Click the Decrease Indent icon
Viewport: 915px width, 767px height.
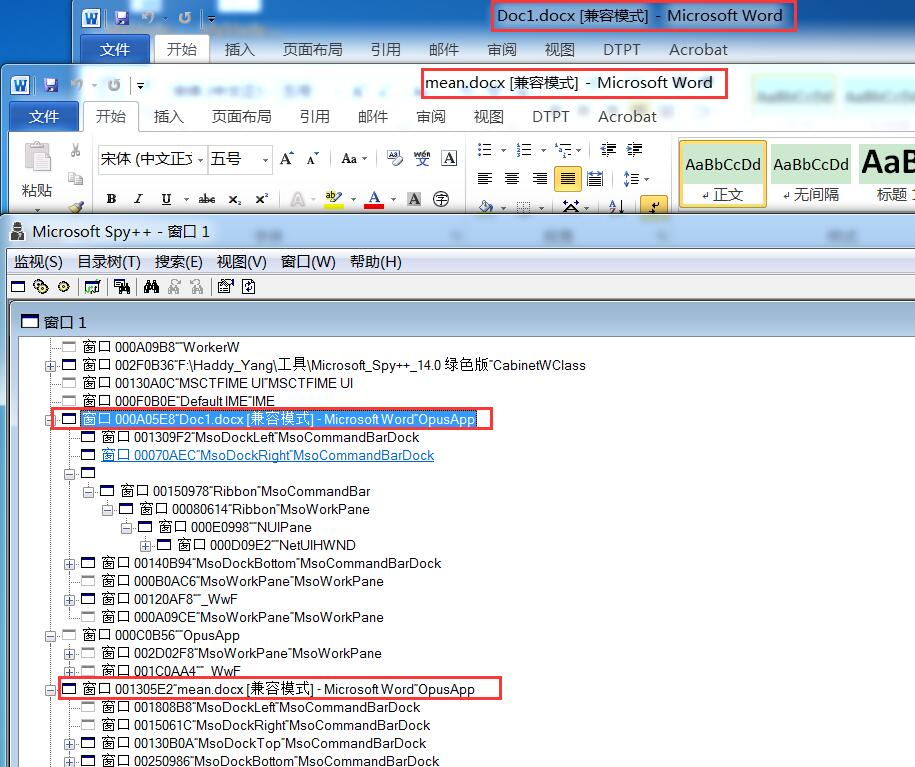coord(608,150)
